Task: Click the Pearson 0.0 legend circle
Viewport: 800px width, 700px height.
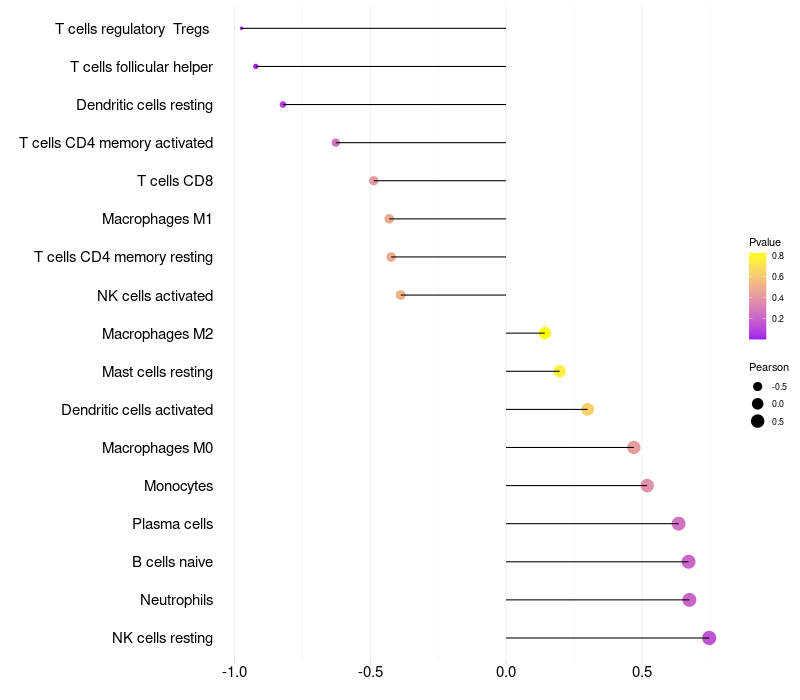Action: pyautogui.click(x=757, y=404)
